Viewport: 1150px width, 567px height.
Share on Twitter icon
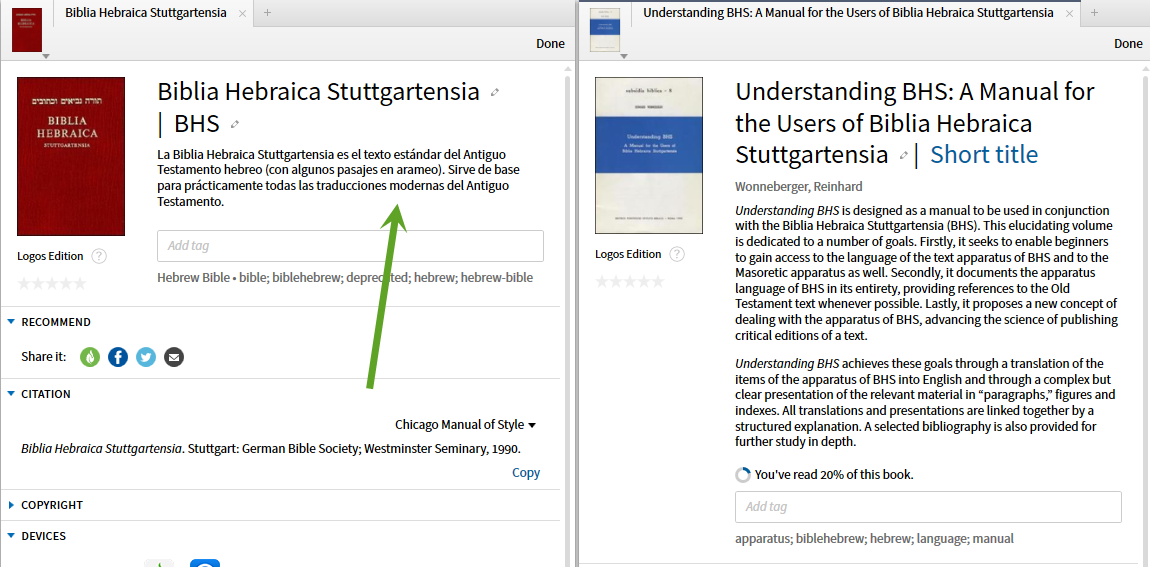click(x=146, y=357)
